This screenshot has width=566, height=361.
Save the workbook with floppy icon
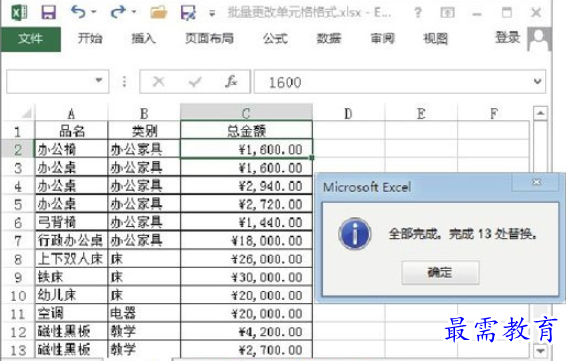(x=49, y=13)
